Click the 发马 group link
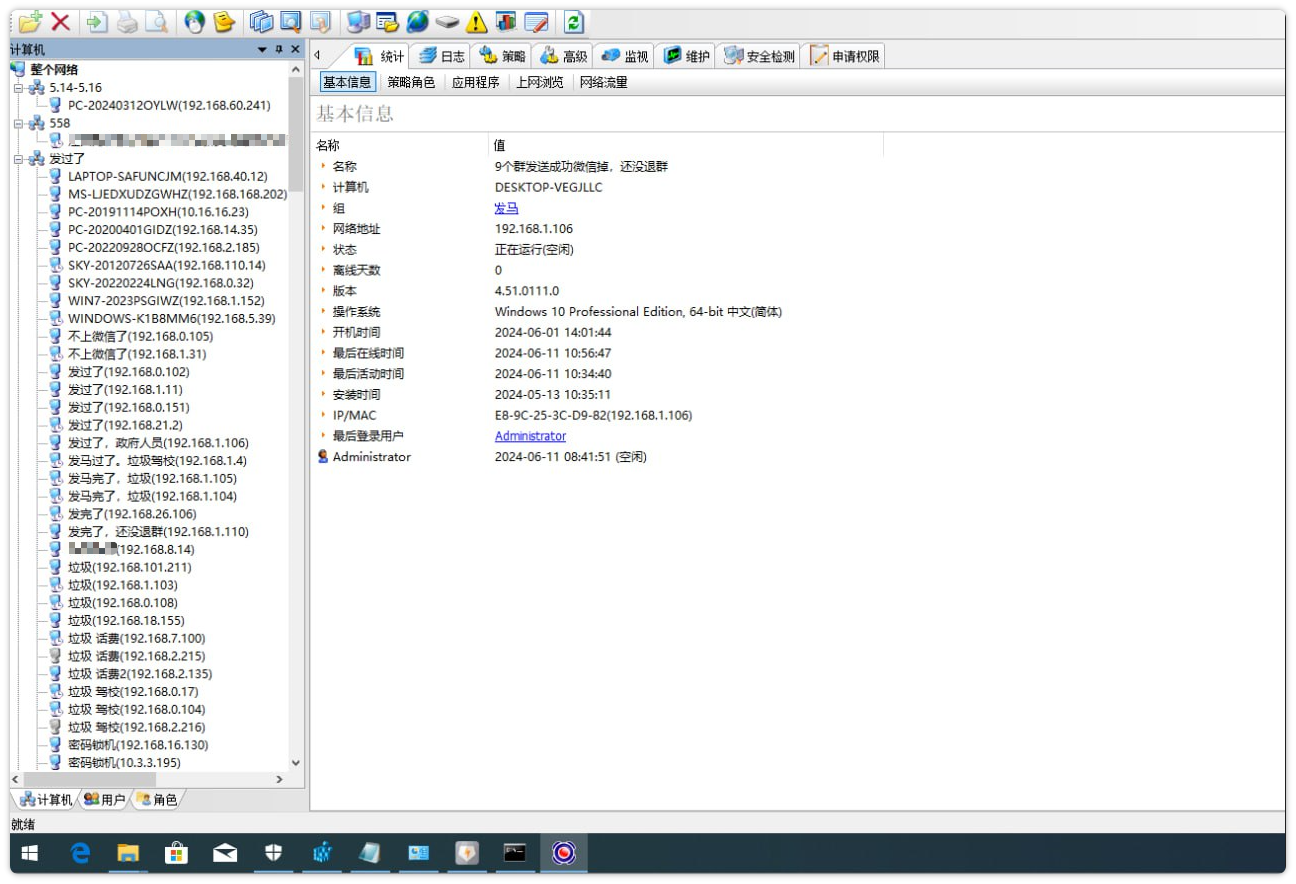1296x884 pixels. [506, 208]
